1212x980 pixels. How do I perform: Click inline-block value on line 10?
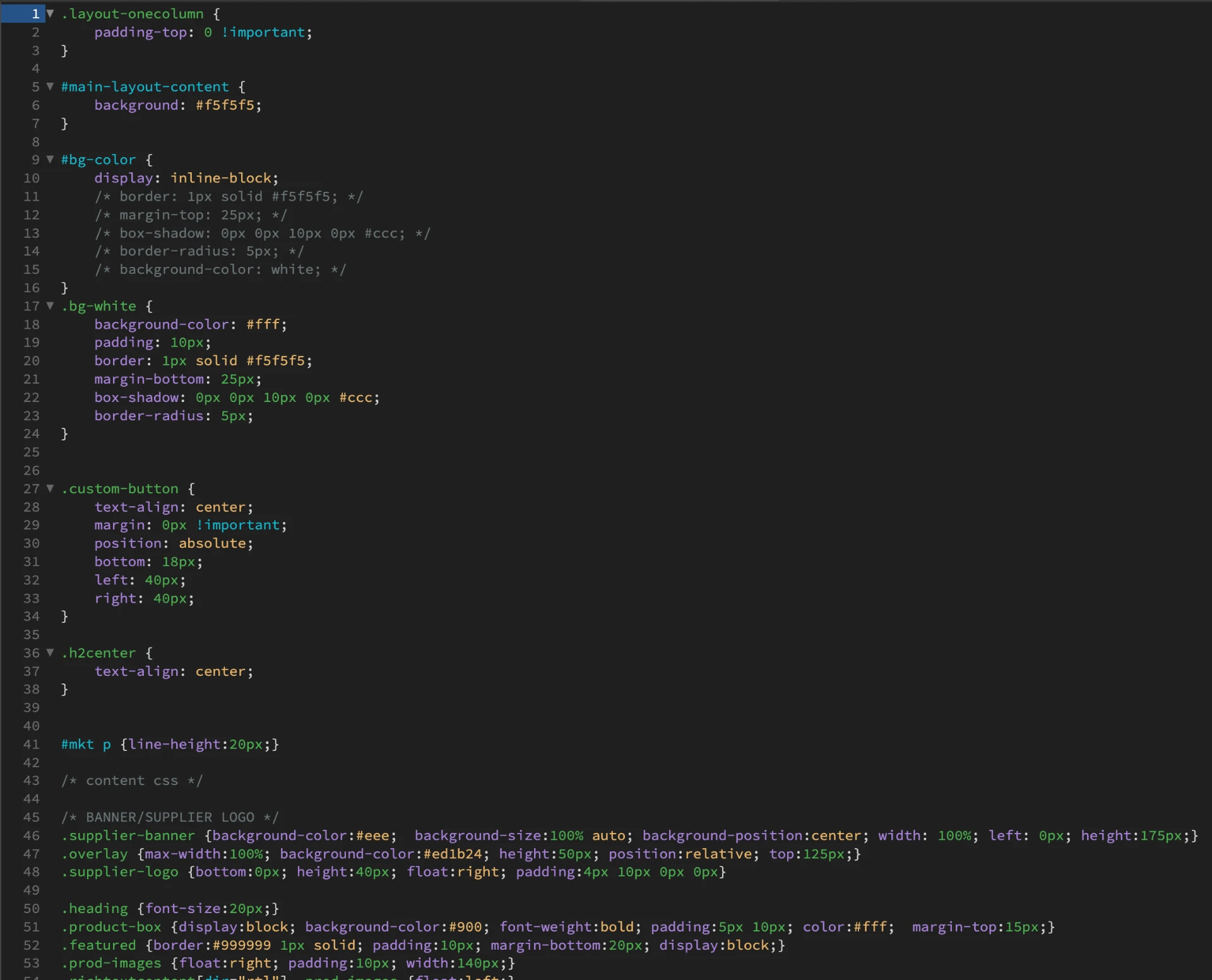[221, 178]
